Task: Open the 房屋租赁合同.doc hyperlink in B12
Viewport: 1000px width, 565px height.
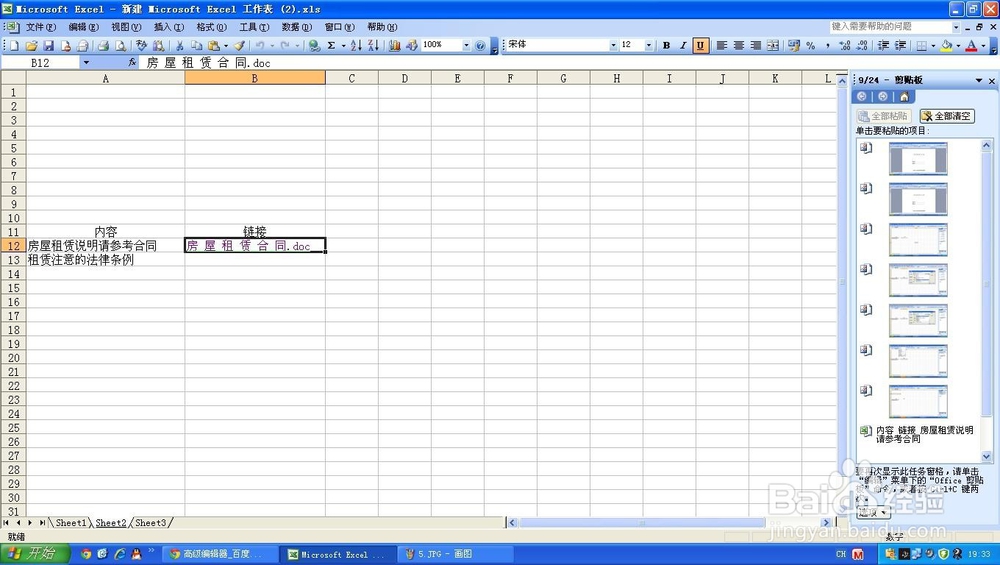Action: [x=248, y=246]
